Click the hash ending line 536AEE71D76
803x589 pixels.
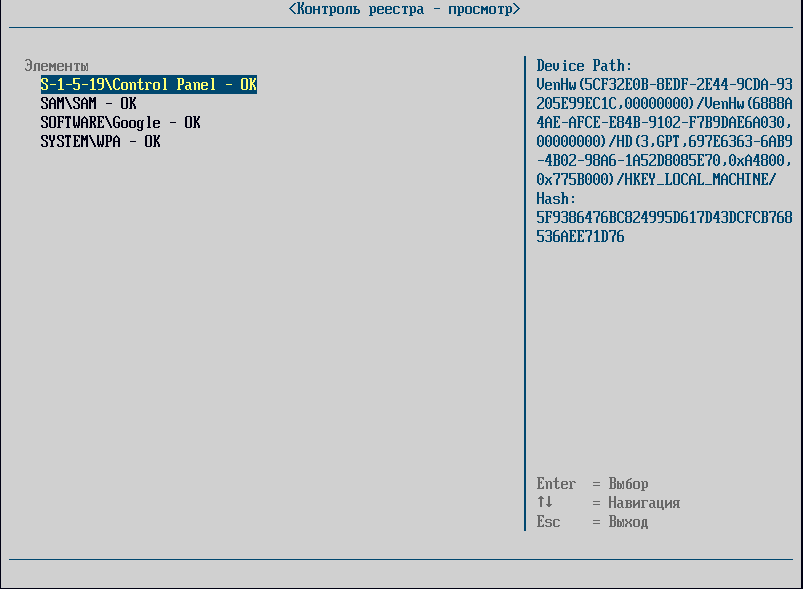(x=580, y=237)
